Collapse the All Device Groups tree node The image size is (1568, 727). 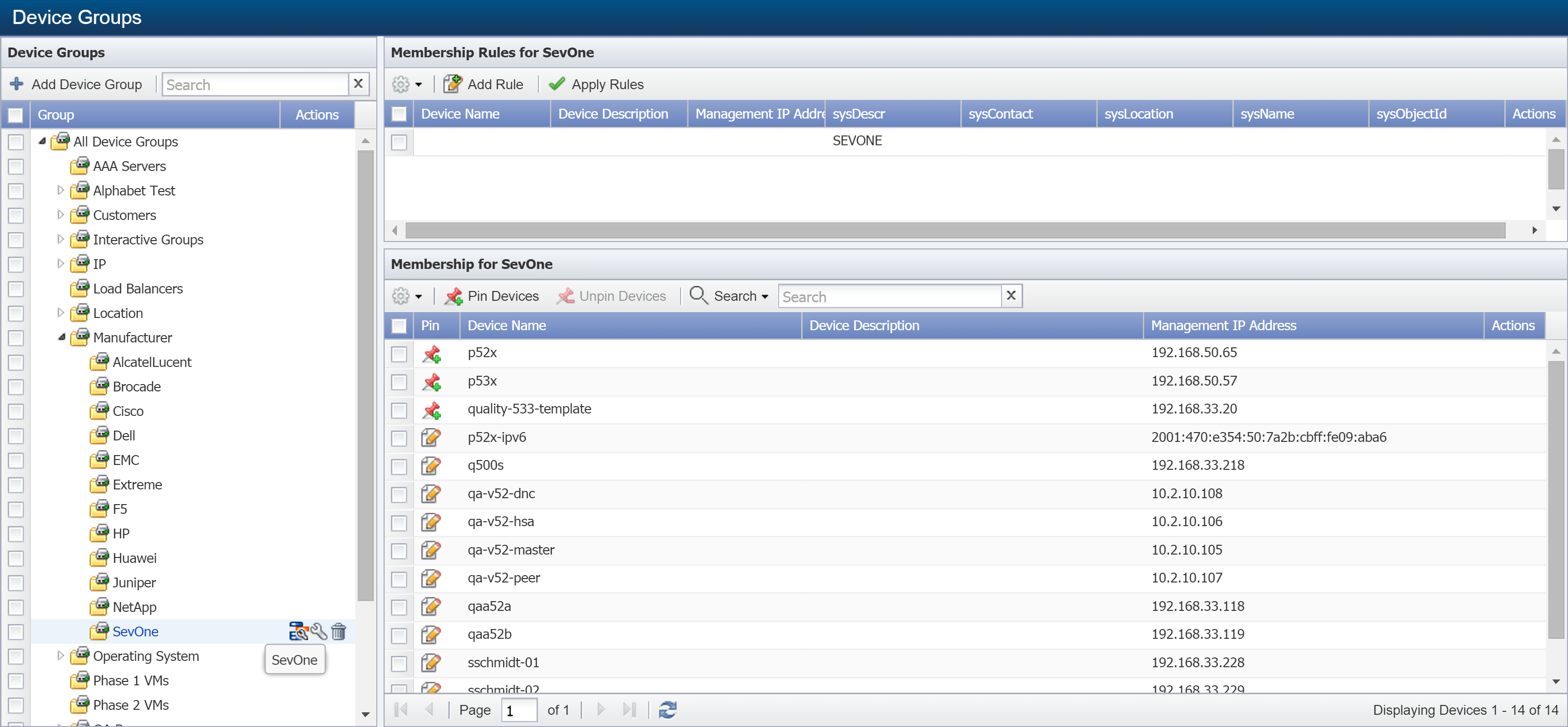pos(42,141)
